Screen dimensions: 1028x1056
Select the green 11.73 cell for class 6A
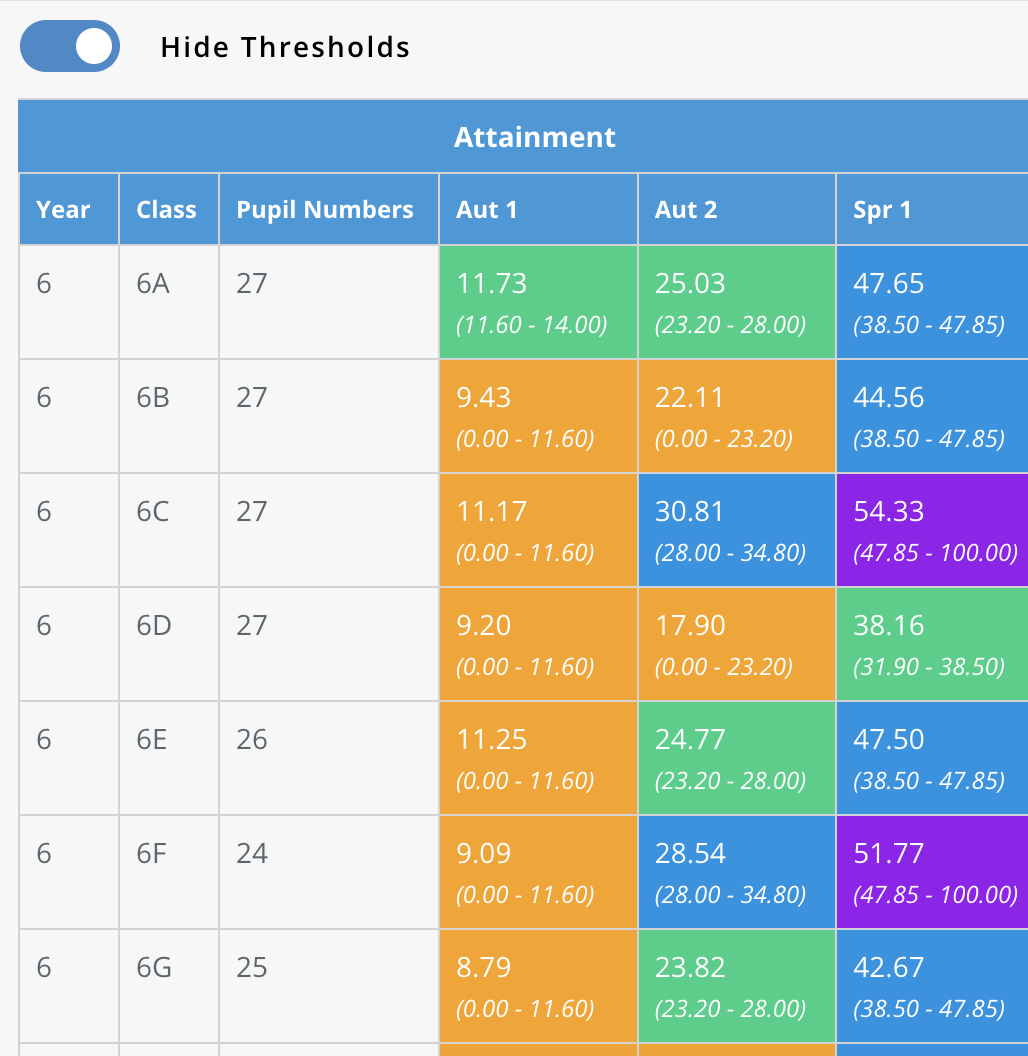538,302
